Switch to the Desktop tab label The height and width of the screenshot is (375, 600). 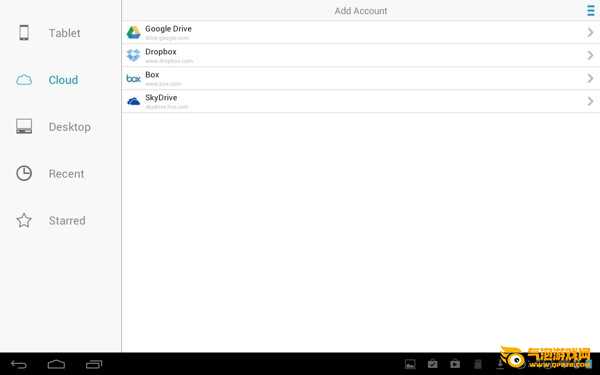[x=70, y=127]
